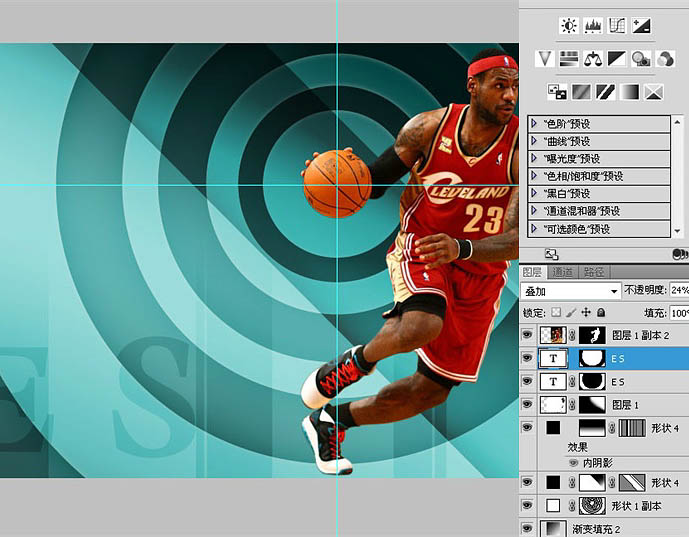689x537 pixels.
Task: Click the text T thumbnail of the unselected E S layer
Action: (553, 381)
